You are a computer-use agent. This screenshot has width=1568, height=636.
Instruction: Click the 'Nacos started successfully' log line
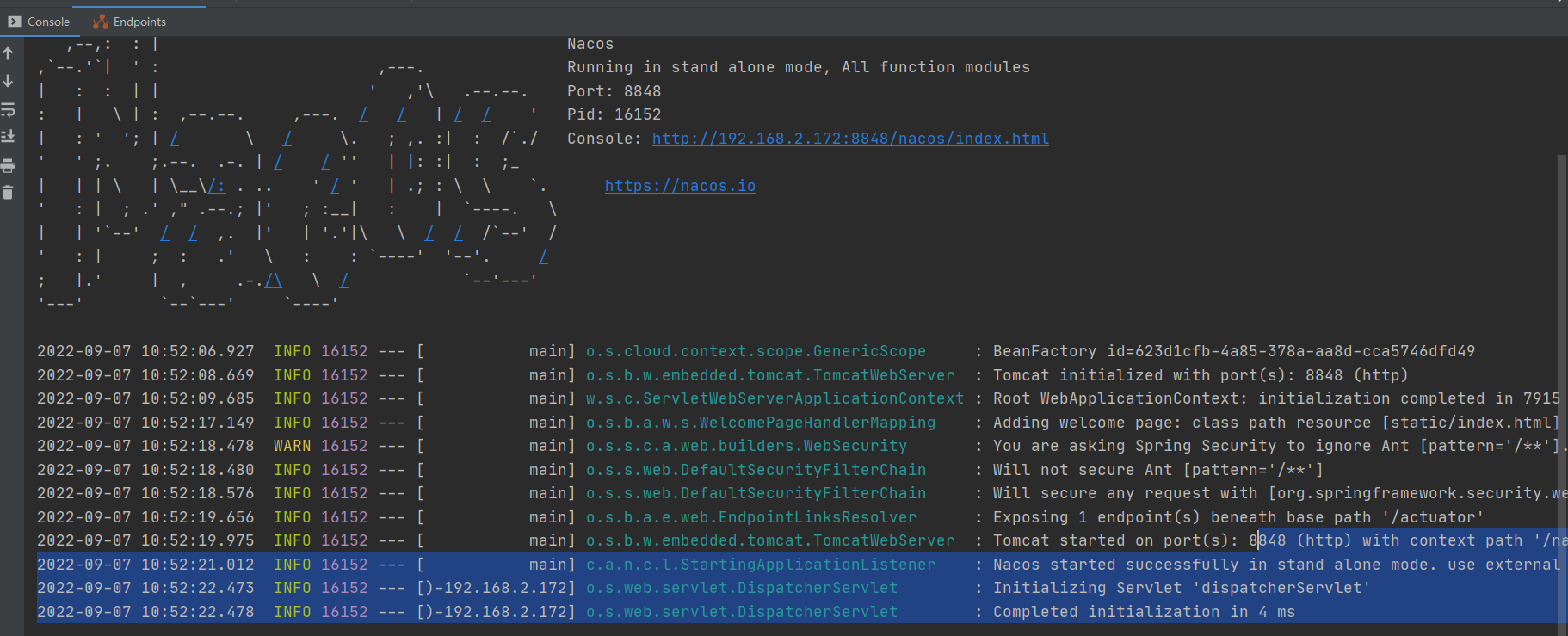[1274, 565]
